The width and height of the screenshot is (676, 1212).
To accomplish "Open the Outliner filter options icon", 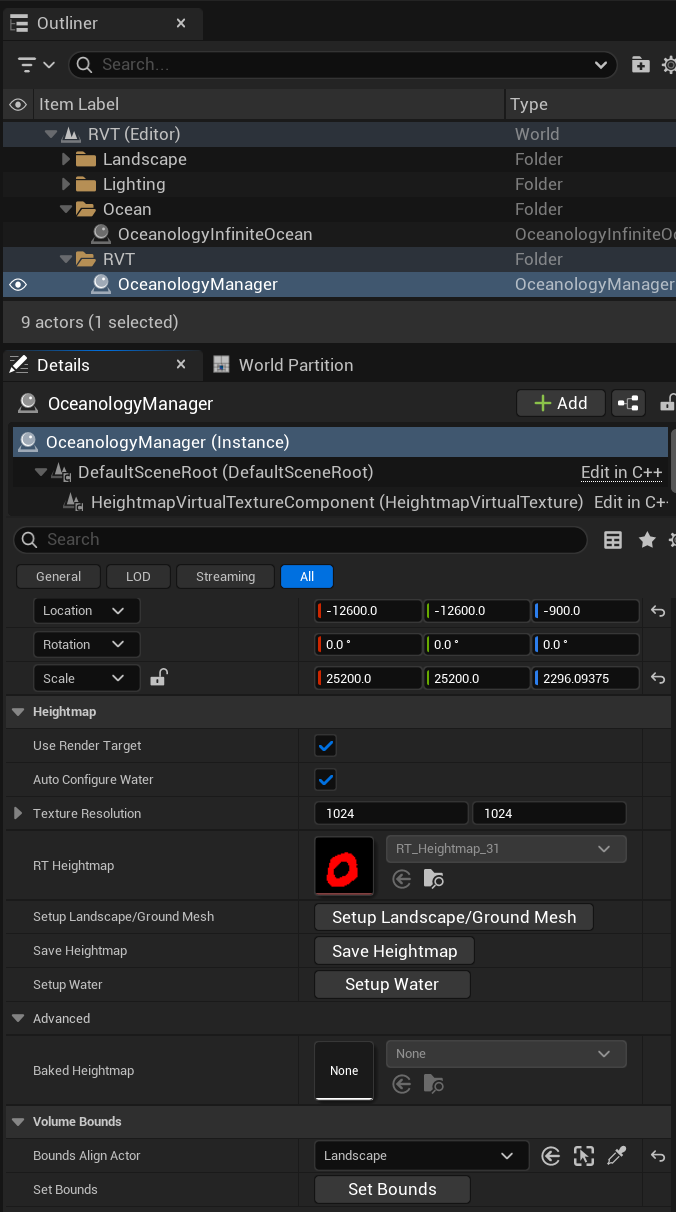I will point(36,65).
